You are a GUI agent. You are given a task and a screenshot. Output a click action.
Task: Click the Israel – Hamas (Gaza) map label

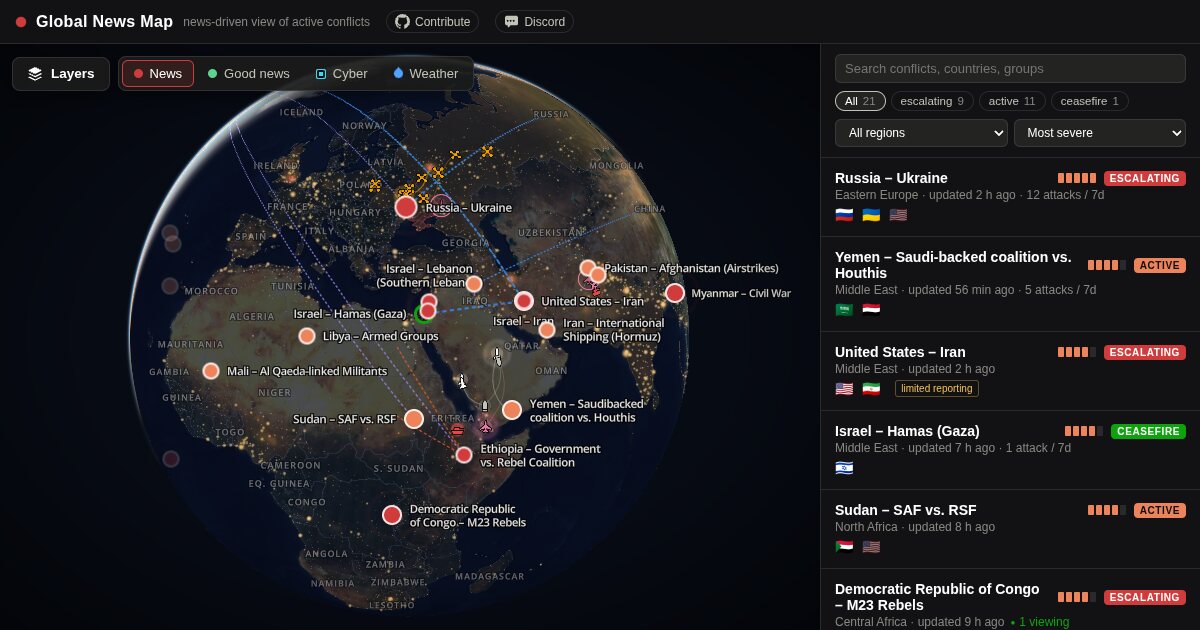point(350,314)
